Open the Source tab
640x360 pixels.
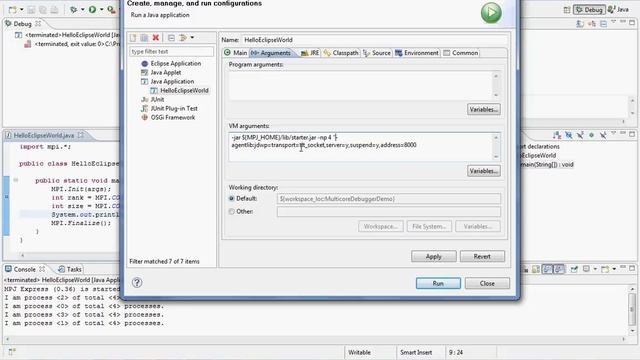click(x=377, y=53)
